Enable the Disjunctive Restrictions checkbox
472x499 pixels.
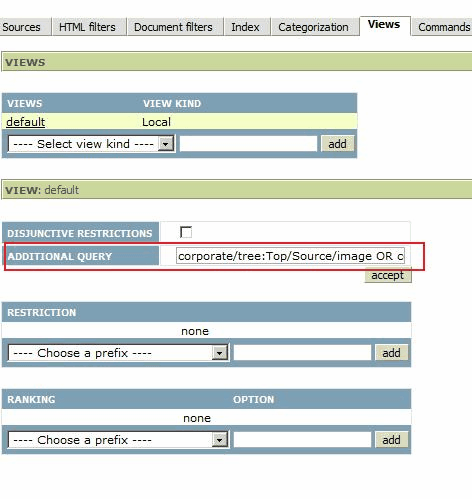point(186,232)
